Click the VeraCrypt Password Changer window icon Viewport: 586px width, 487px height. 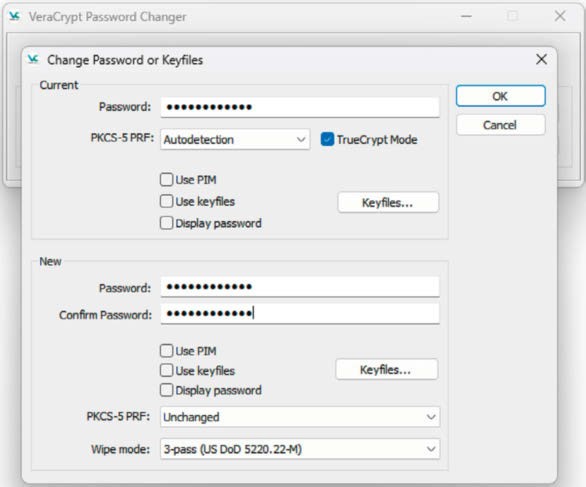click(x=15, y=16)
